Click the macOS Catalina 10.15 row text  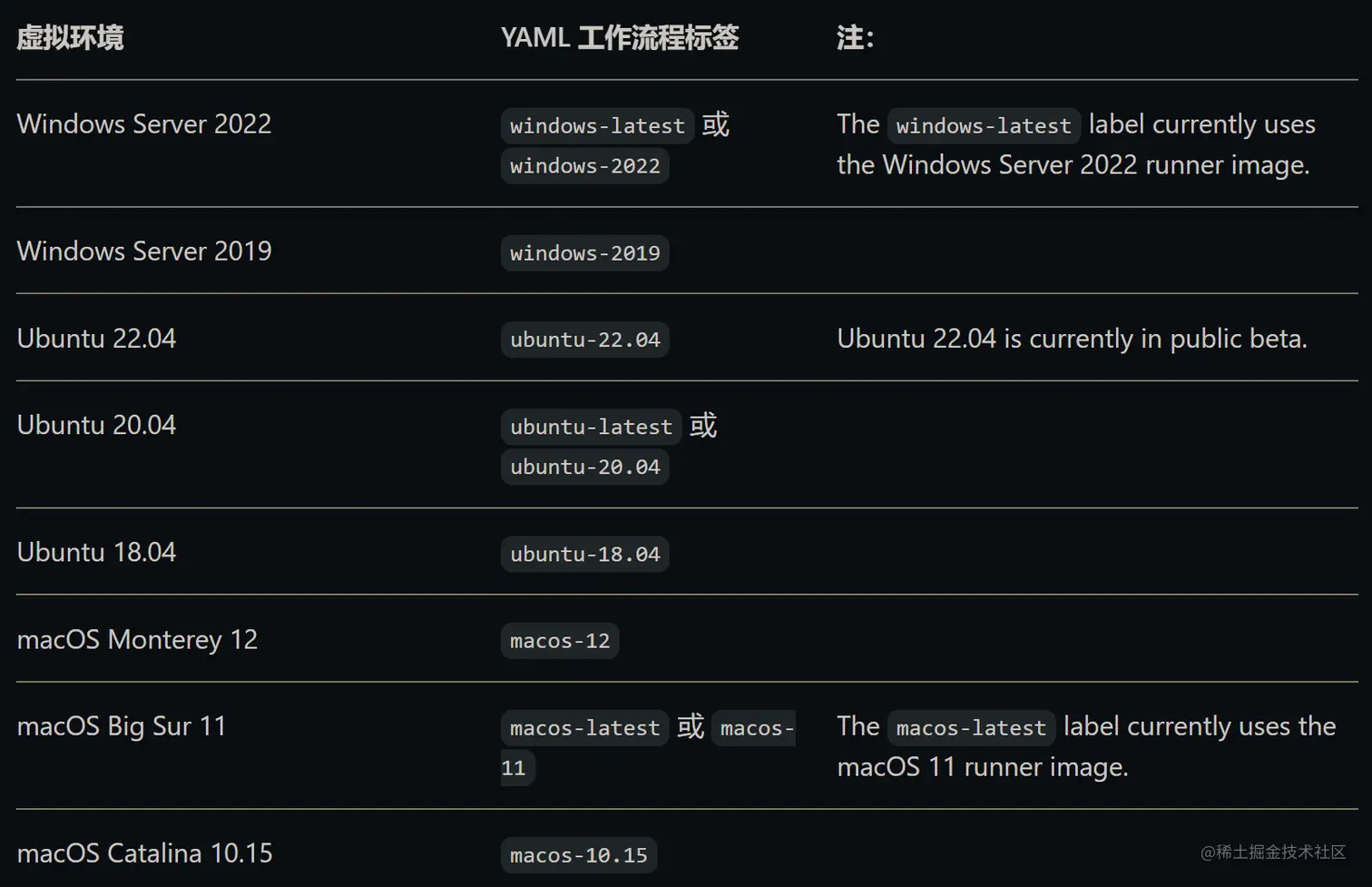tap(144, 853)
